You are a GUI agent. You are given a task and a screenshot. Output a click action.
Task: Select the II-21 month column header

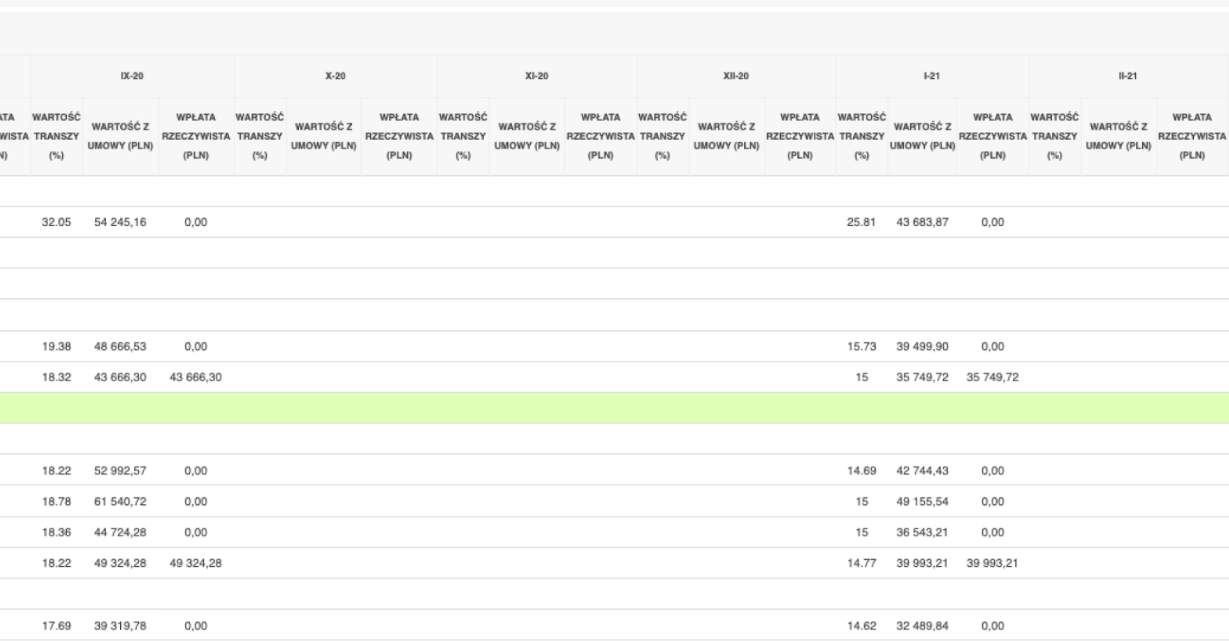[1128, 76]
